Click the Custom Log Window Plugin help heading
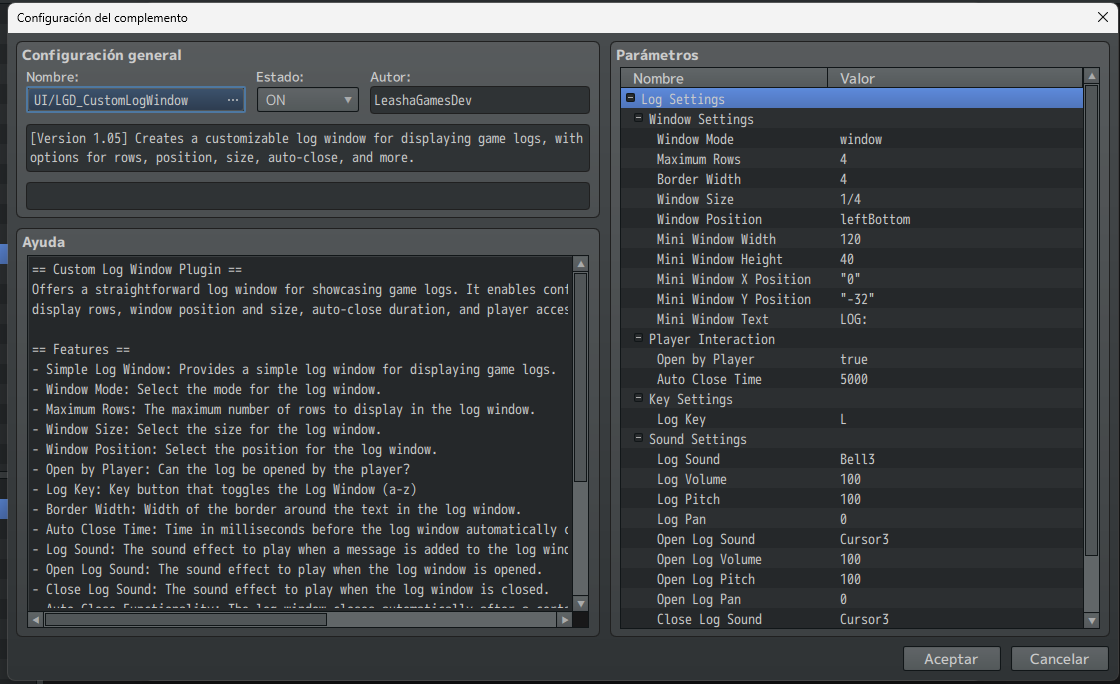 (x=137, y=269)
